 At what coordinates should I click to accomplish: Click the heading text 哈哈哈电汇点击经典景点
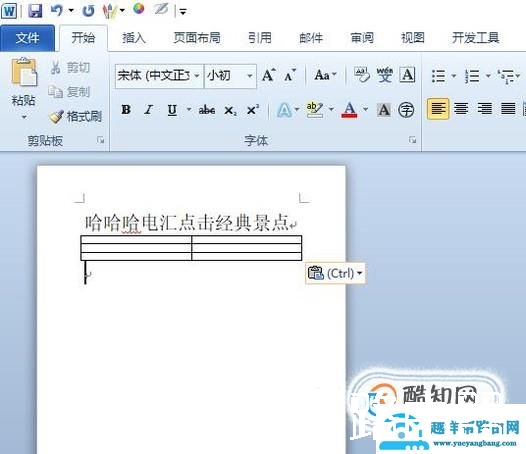point(187,223)
